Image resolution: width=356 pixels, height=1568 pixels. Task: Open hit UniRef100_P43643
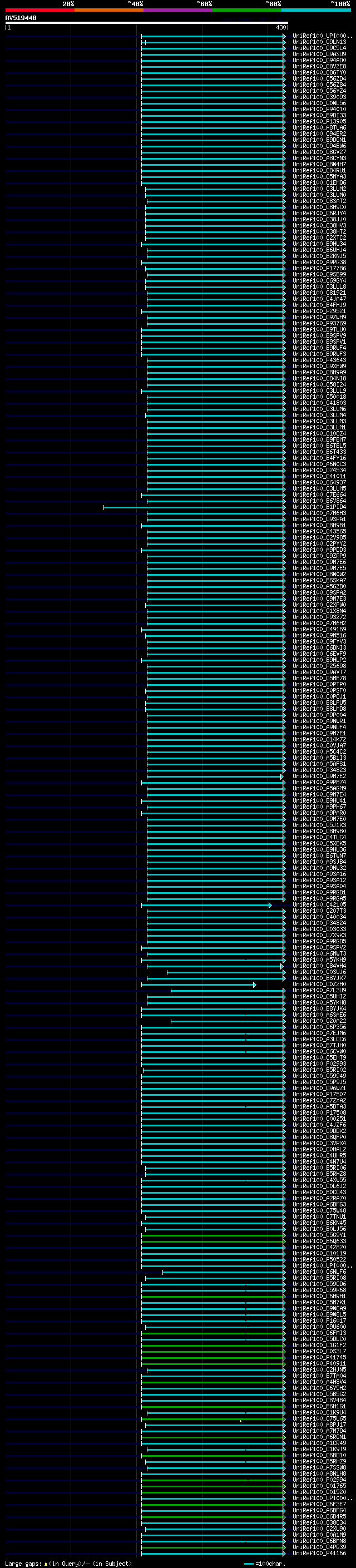point(319,360)
